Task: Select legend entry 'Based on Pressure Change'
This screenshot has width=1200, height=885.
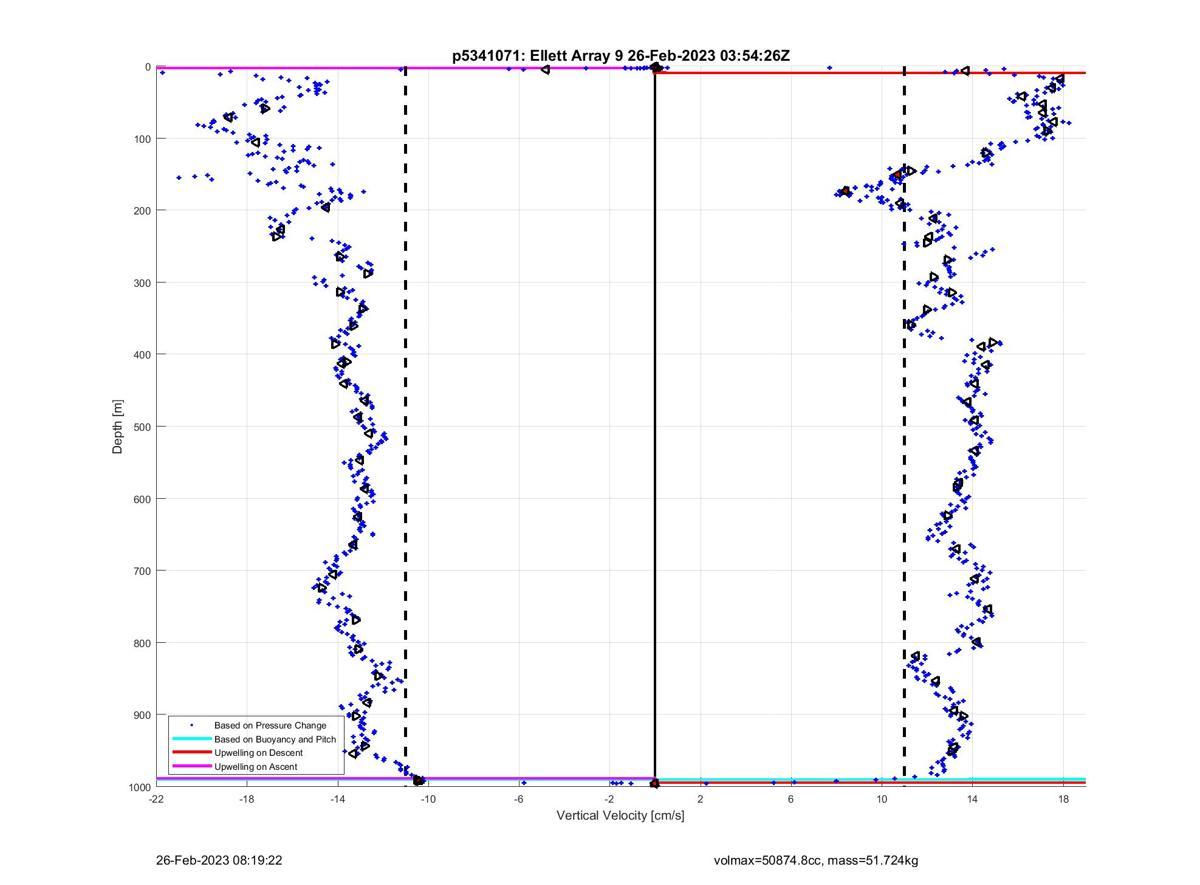Action: point(270,725)
